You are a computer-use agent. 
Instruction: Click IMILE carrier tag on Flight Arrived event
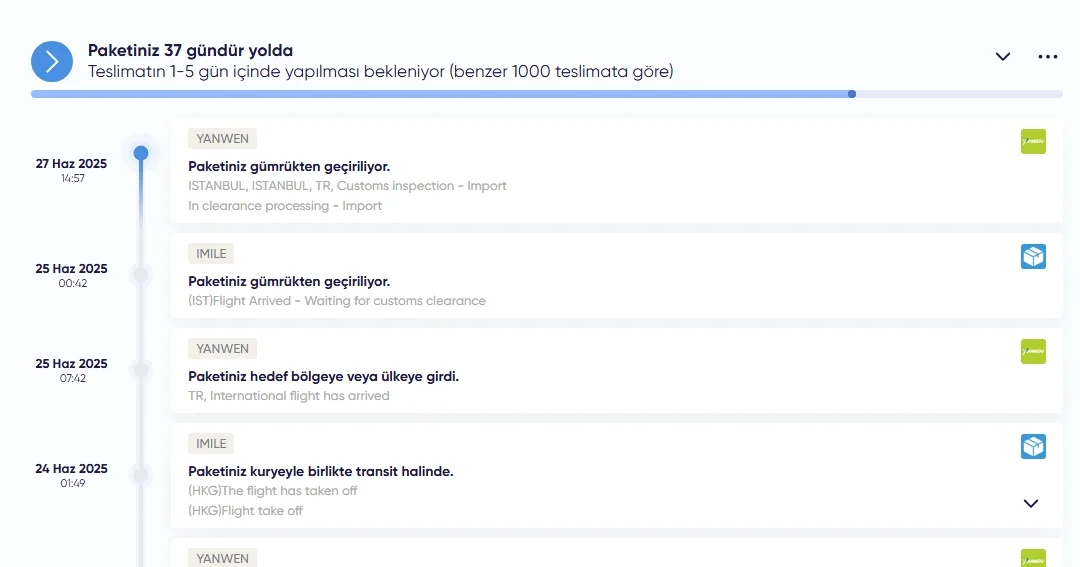pyautogui.click(x=211, y=254)
